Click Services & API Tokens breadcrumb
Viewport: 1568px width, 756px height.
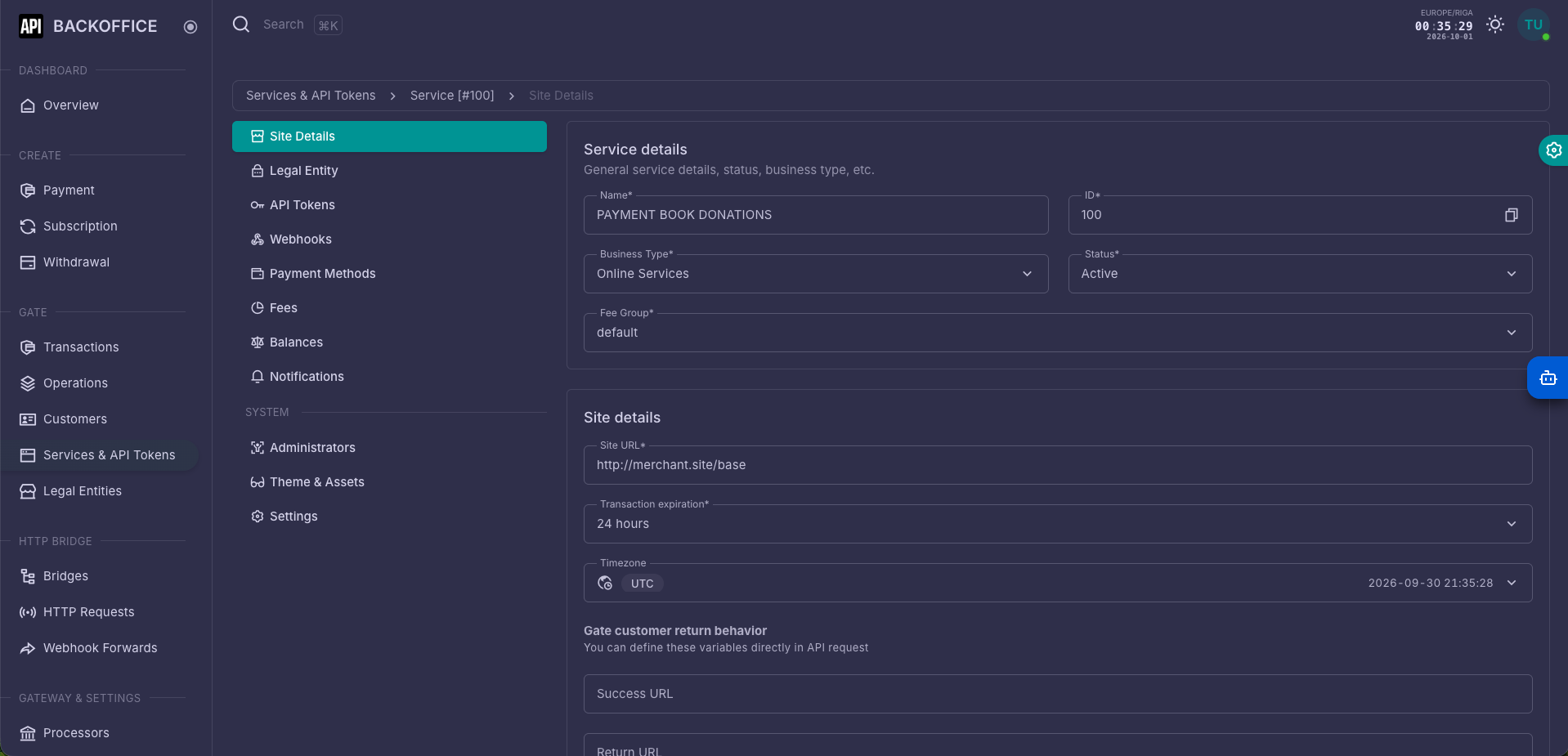pyautogui.click(x=311, y=96)
